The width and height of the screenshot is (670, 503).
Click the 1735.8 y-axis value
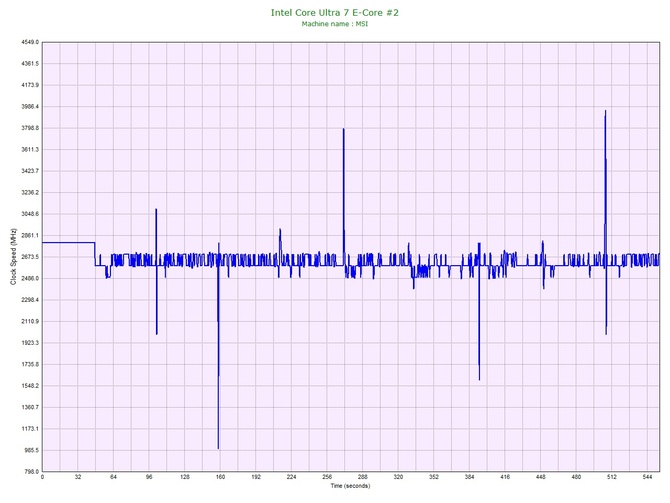(30, 365)
